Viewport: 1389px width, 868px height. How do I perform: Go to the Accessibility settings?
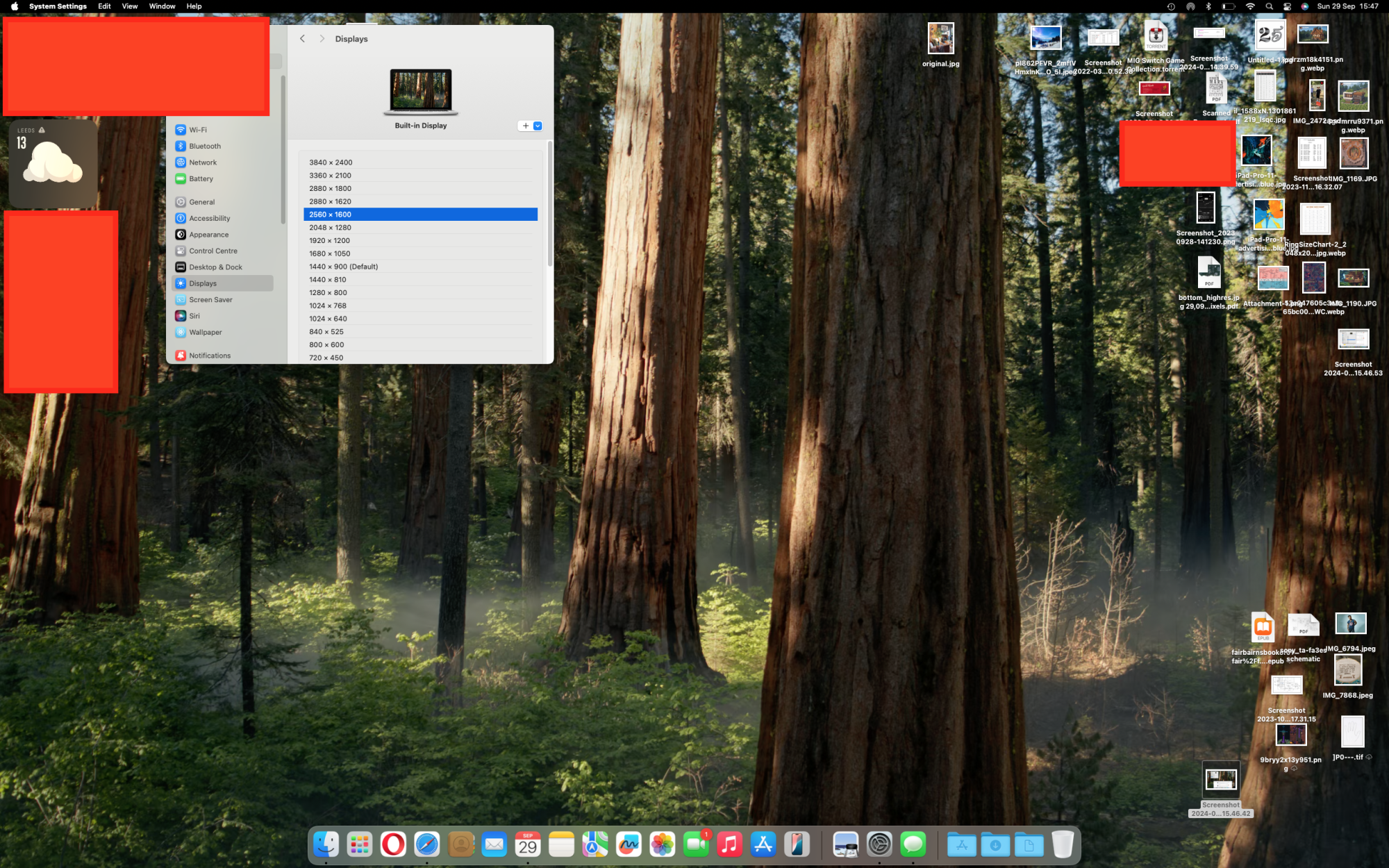coord(209,218)
